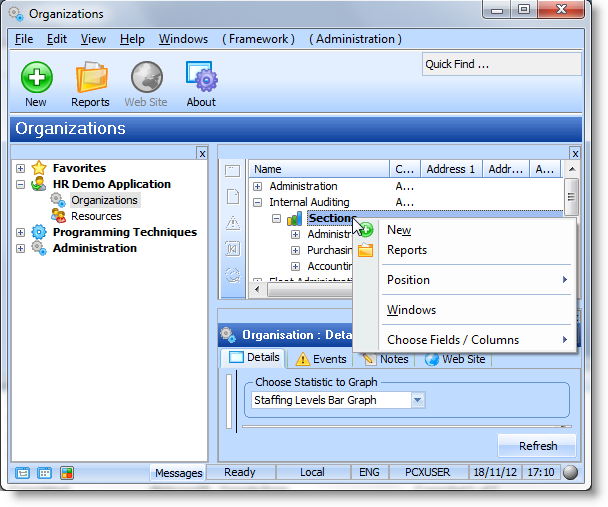Open the File menu
The height and width of the screenshot is (507, 608).
coord(24,39)
